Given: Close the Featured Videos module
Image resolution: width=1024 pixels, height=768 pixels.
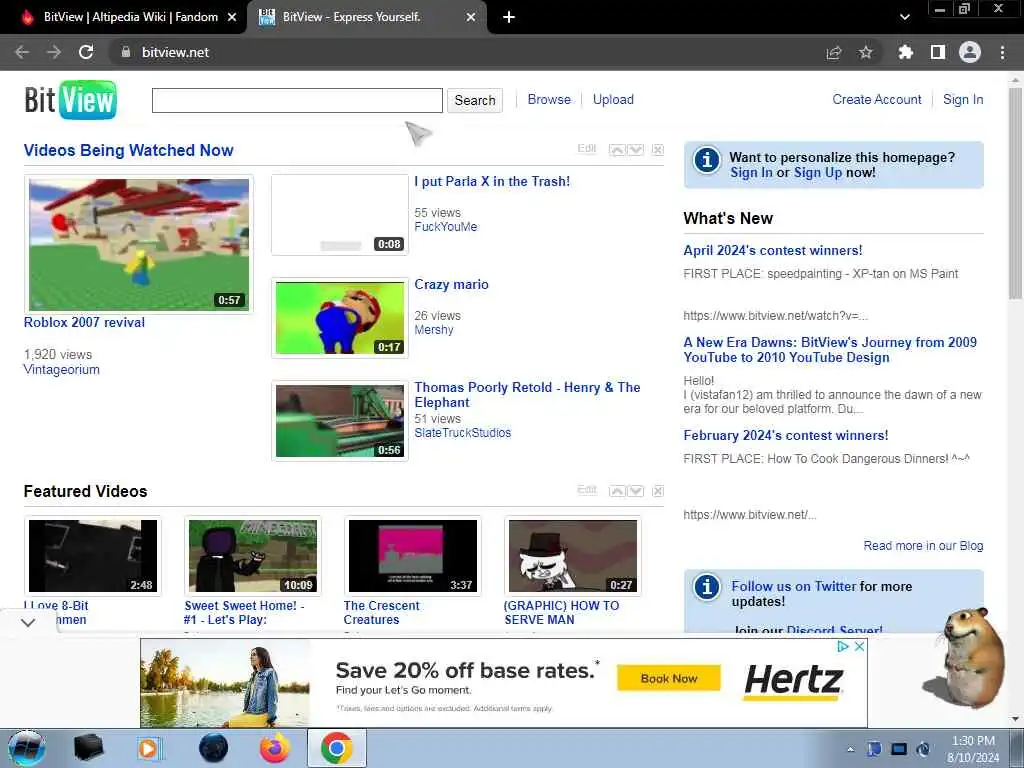Looking at the screenshot, I should click(658, 491).
